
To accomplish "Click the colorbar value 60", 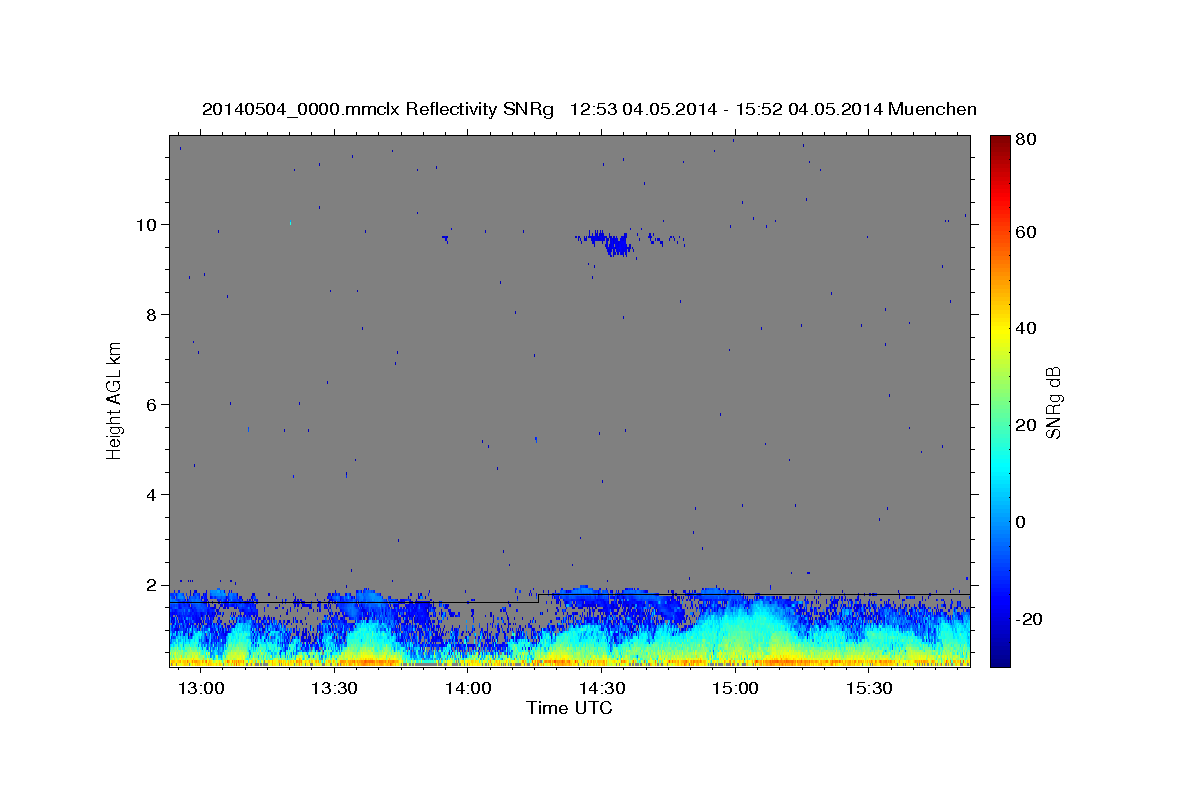I will (1024, 232).
